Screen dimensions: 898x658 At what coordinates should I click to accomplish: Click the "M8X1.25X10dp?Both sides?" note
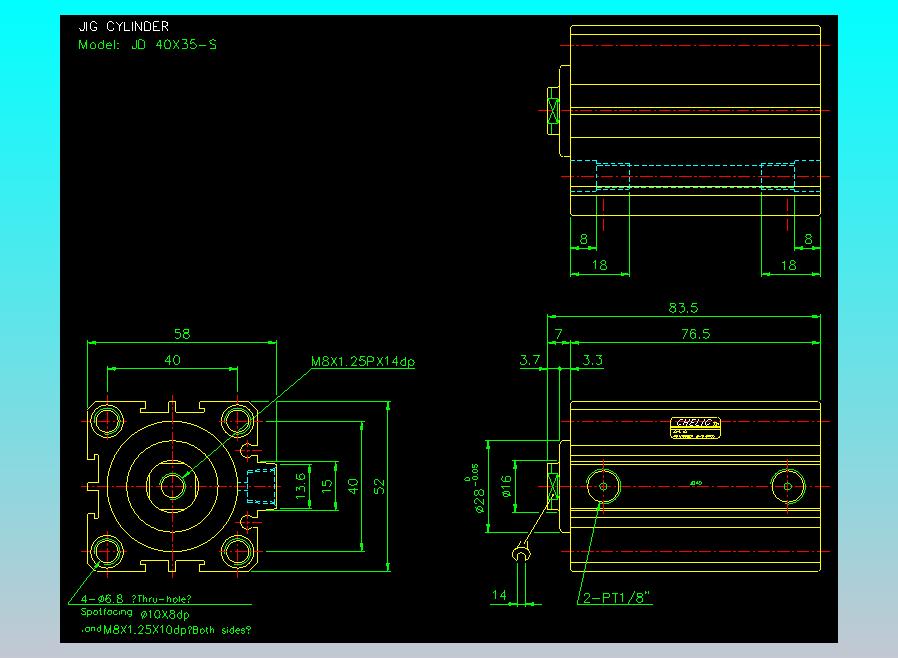[177, 630]
